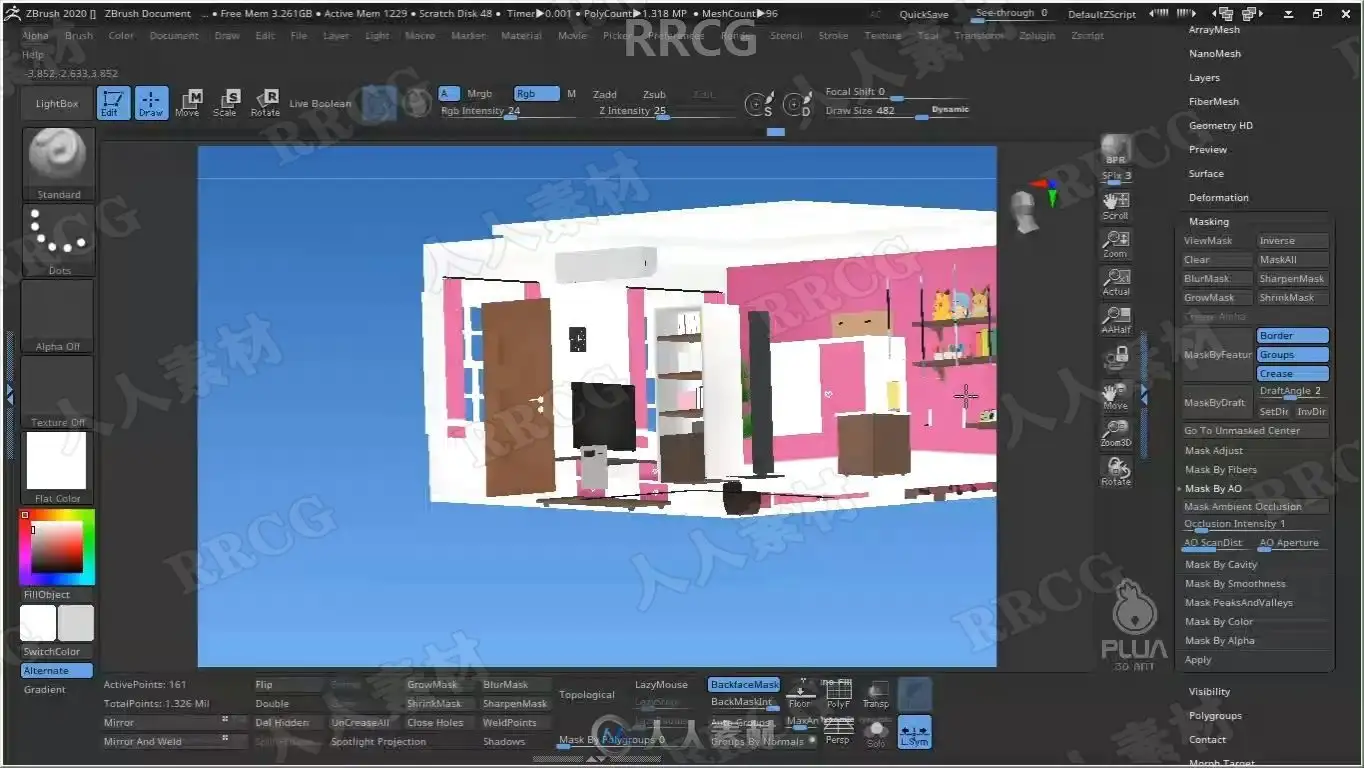
Task: Switch to the Scale transform tool
Action: coord(226,103)
